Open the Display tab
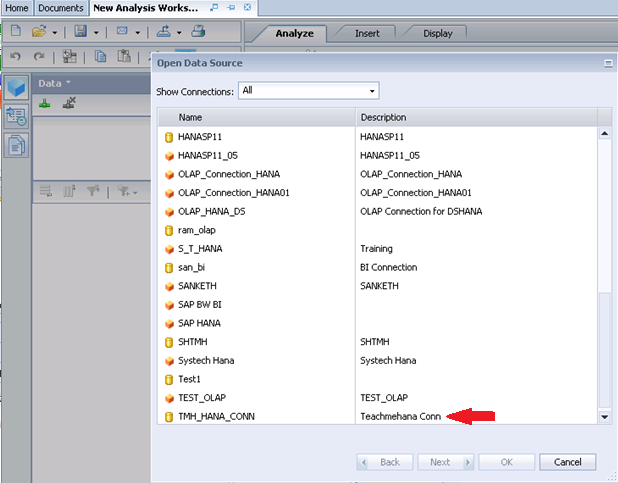Image resolution: width=618 pixels, height=483 pixels. tap(437, 33)
